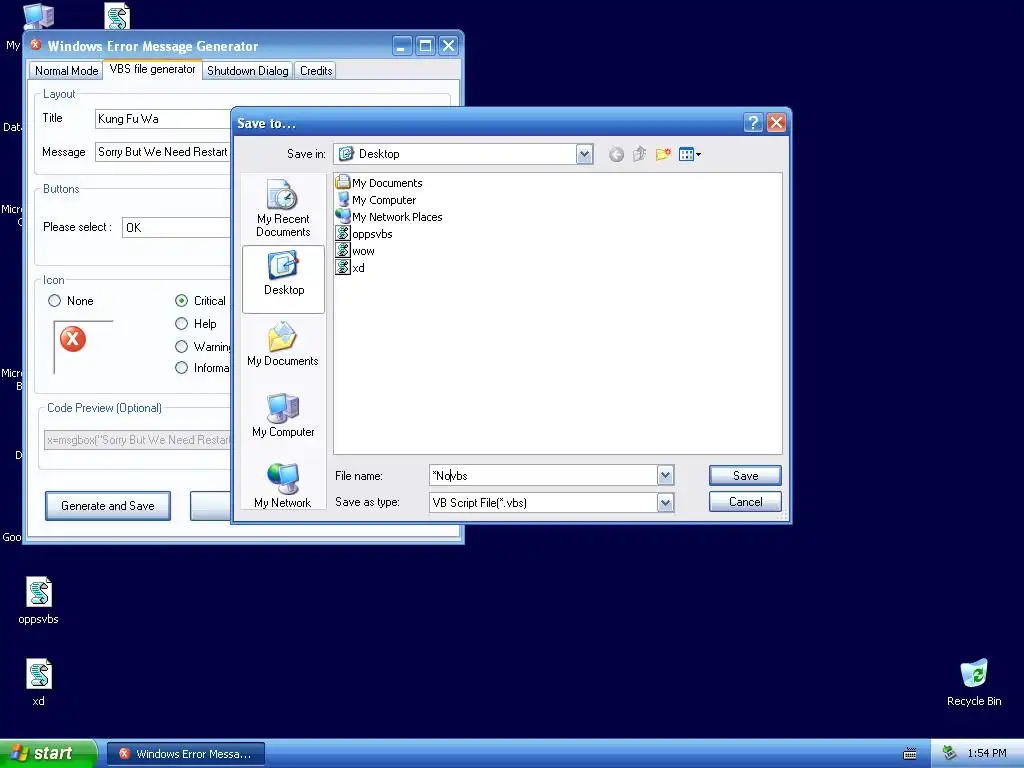Open My Computer in places bar
The height and width of the screenshot is (768, 1024).
(x=283, y=415)
